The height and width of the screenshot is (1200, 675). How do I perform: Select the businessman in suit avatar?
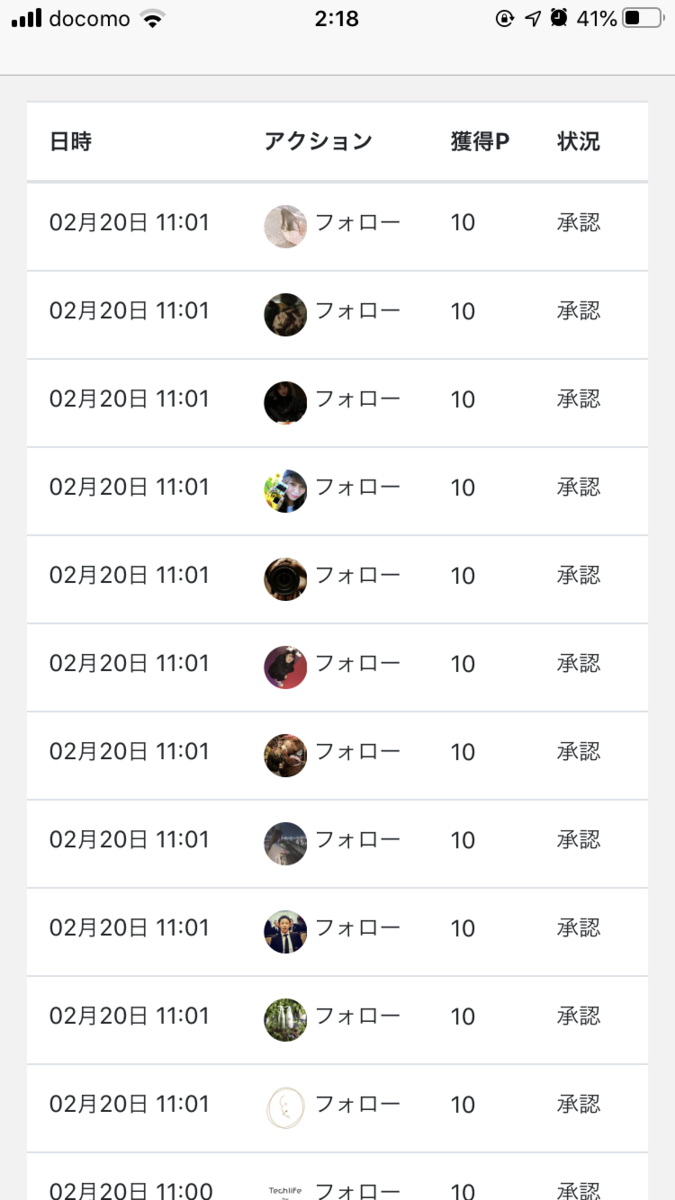pyautogui.click(x=285, y=929)
